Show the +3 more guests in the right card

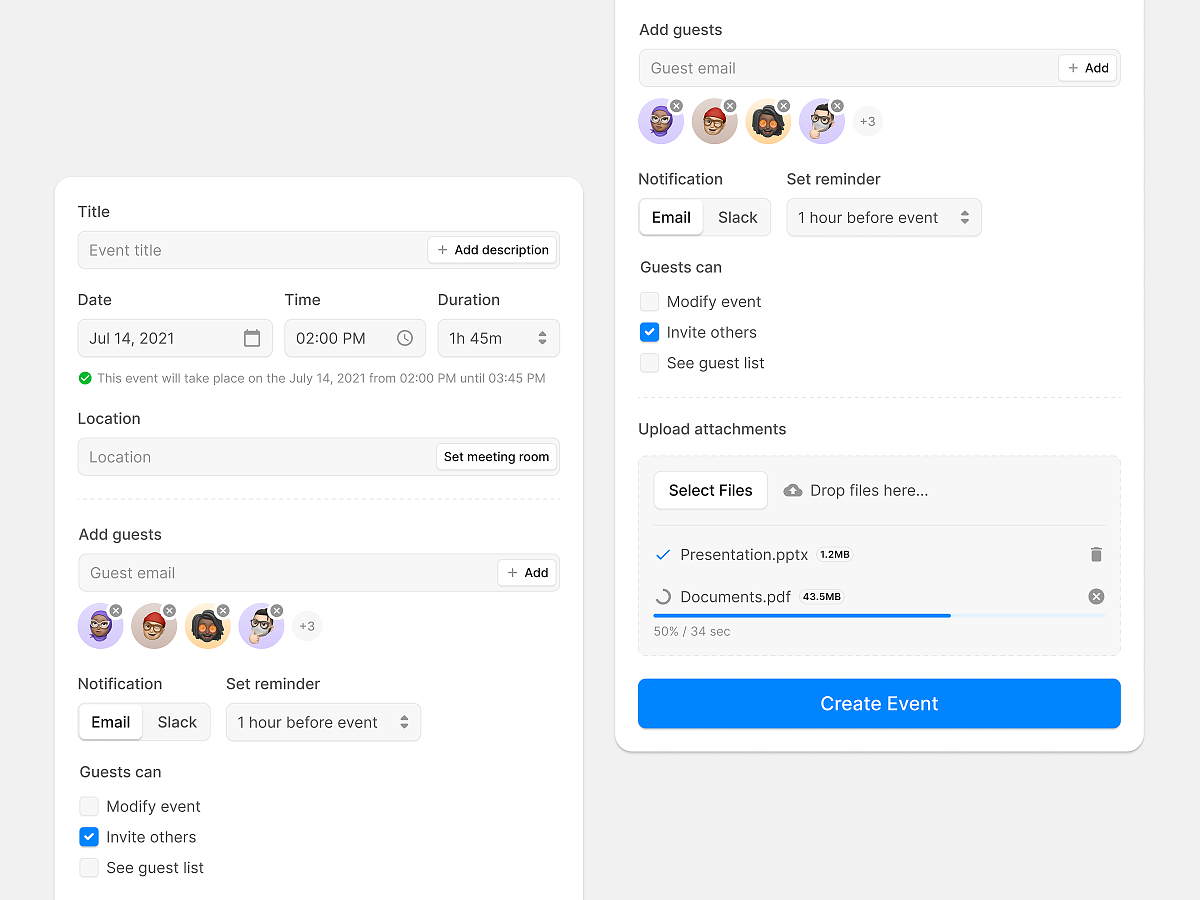click(x=868, y=122)
